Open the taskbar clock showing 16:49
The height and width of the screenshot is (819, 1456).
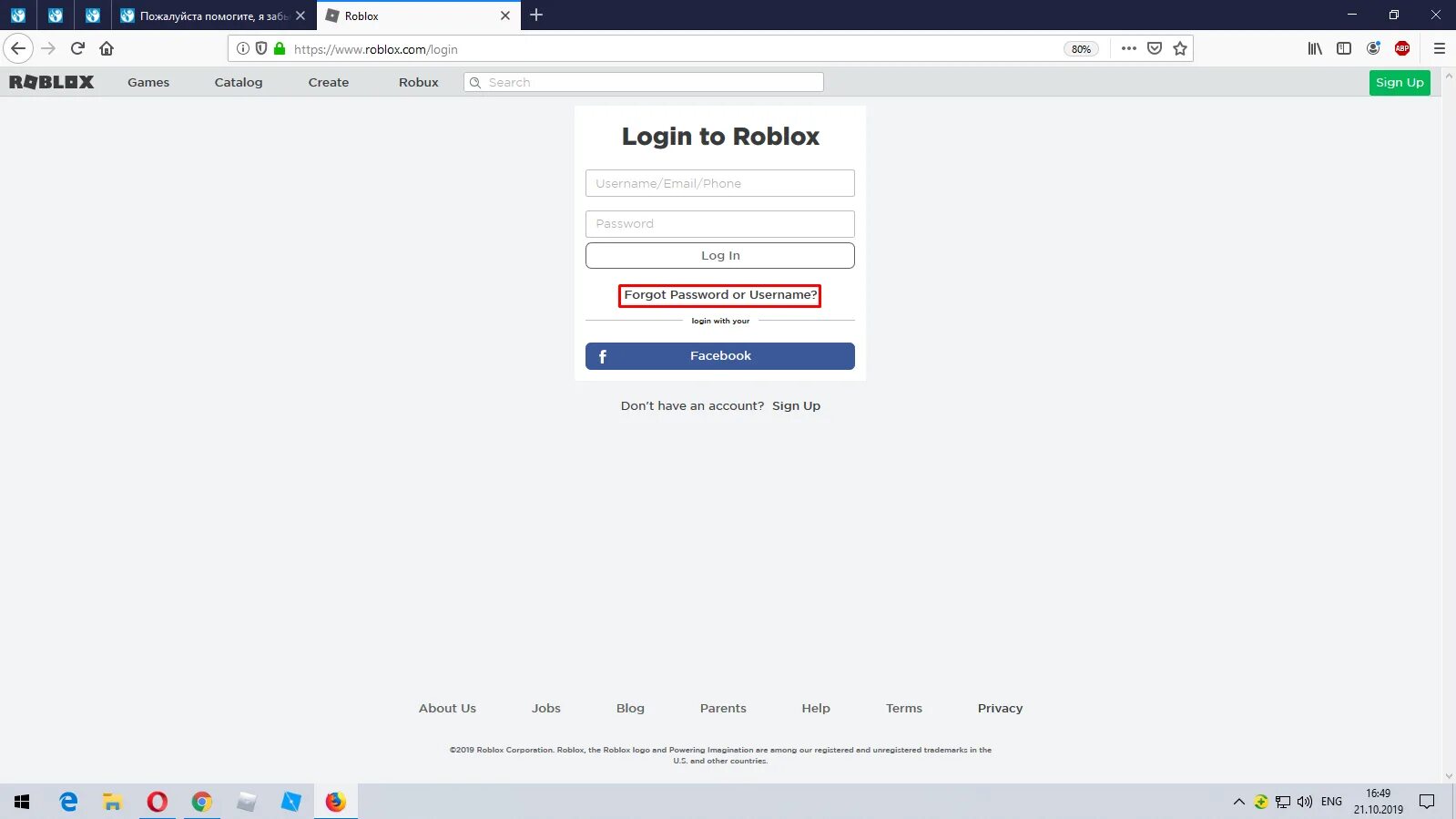1378,802
